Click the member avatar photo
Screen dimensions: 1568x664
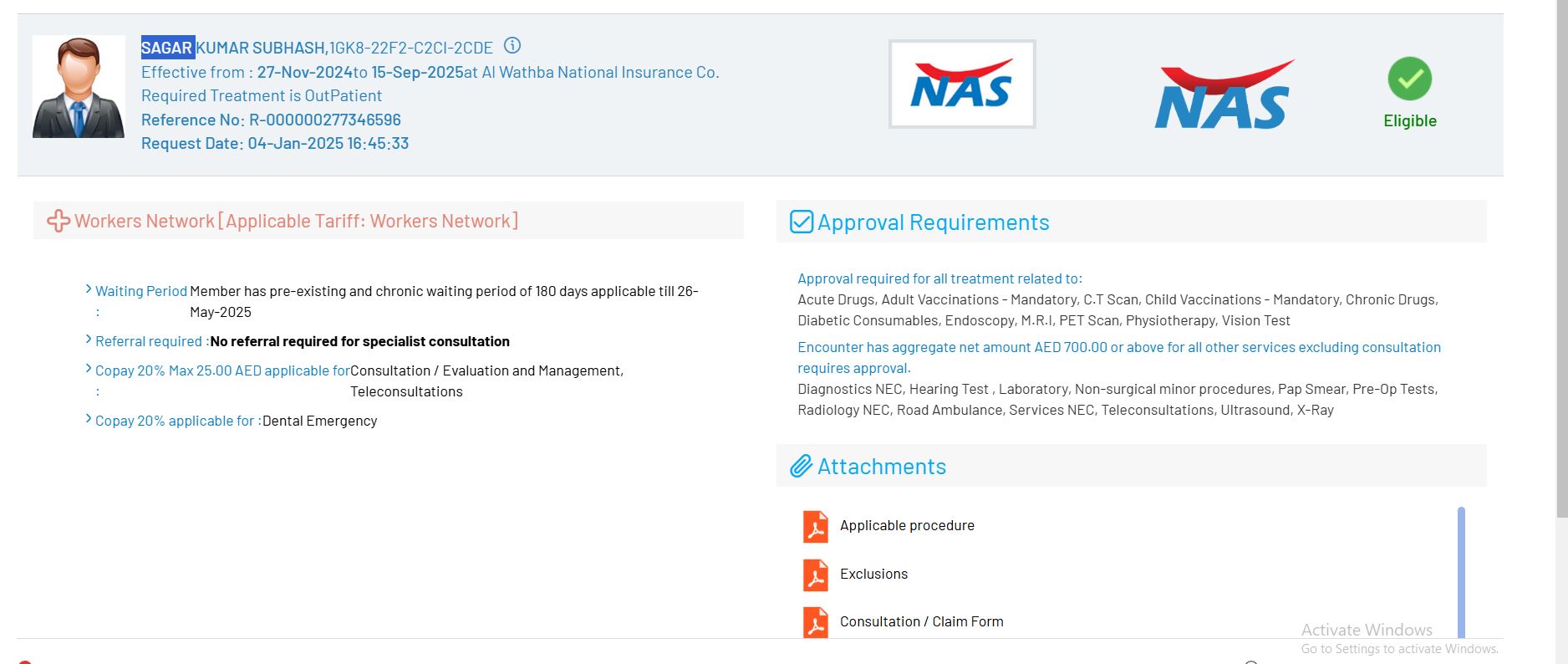tap(79, 87)
